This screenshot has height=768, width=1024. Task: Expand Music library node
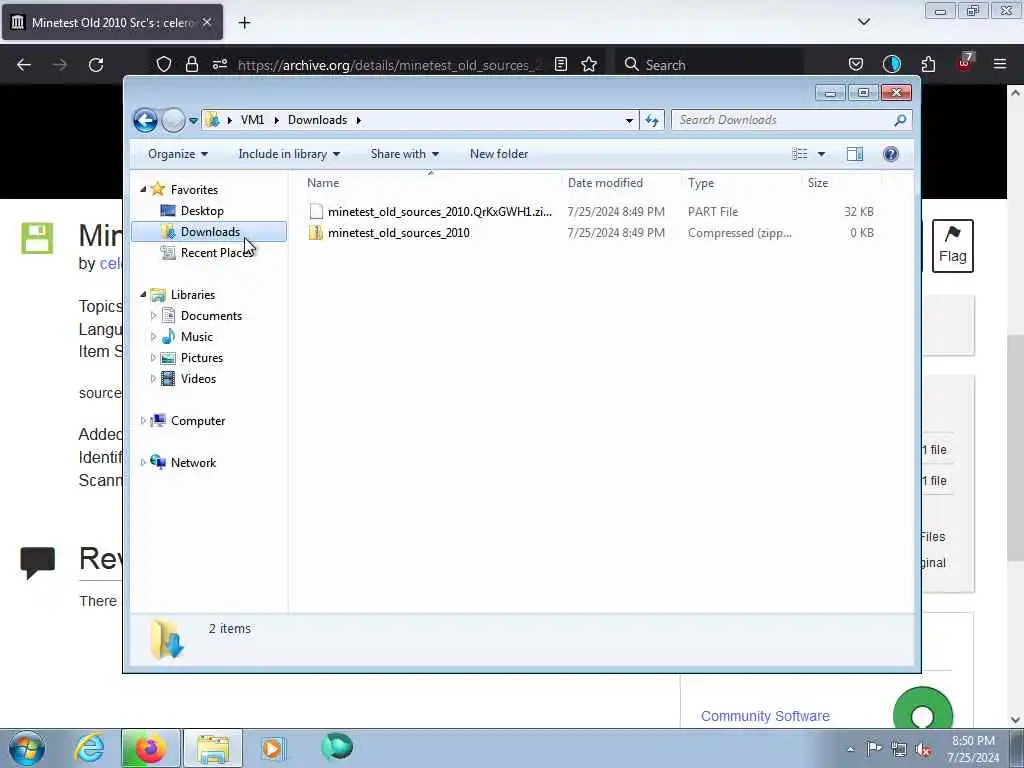coord(153,337)
